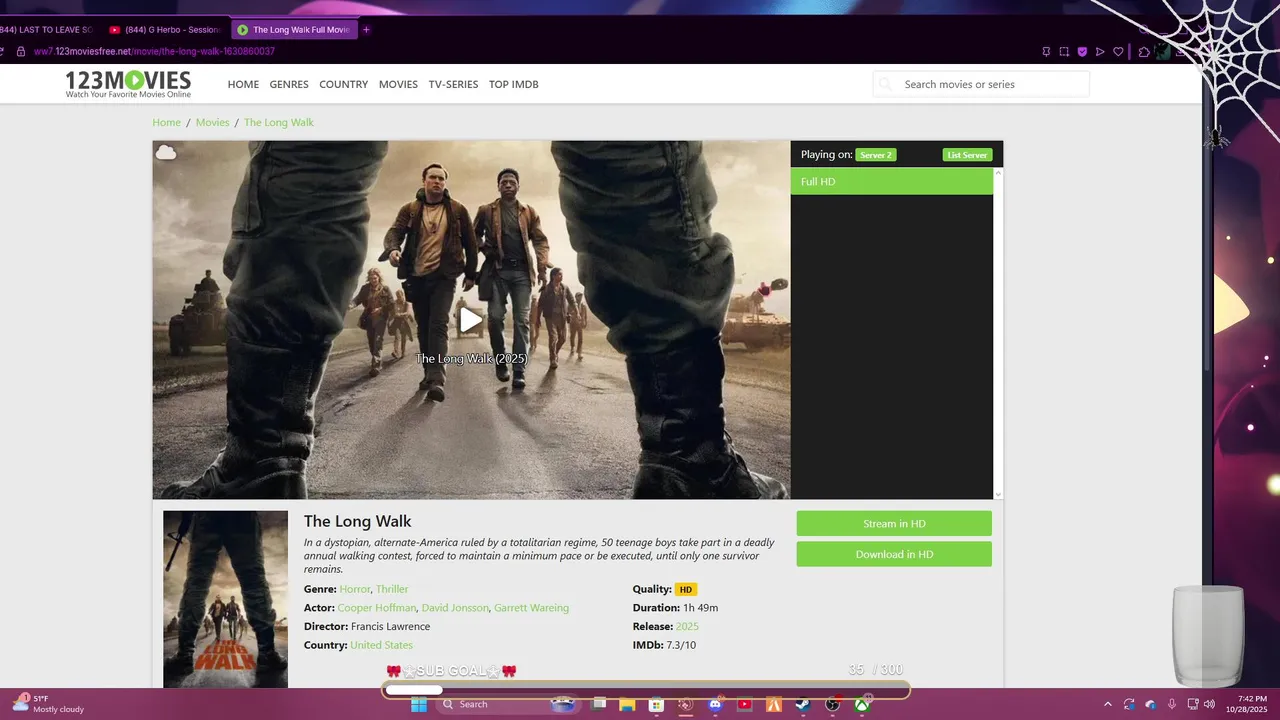Screen dimensions: 1280x720
Task: Open weather widget showing Mostly cloudy
Action: (x=48, y=704)
